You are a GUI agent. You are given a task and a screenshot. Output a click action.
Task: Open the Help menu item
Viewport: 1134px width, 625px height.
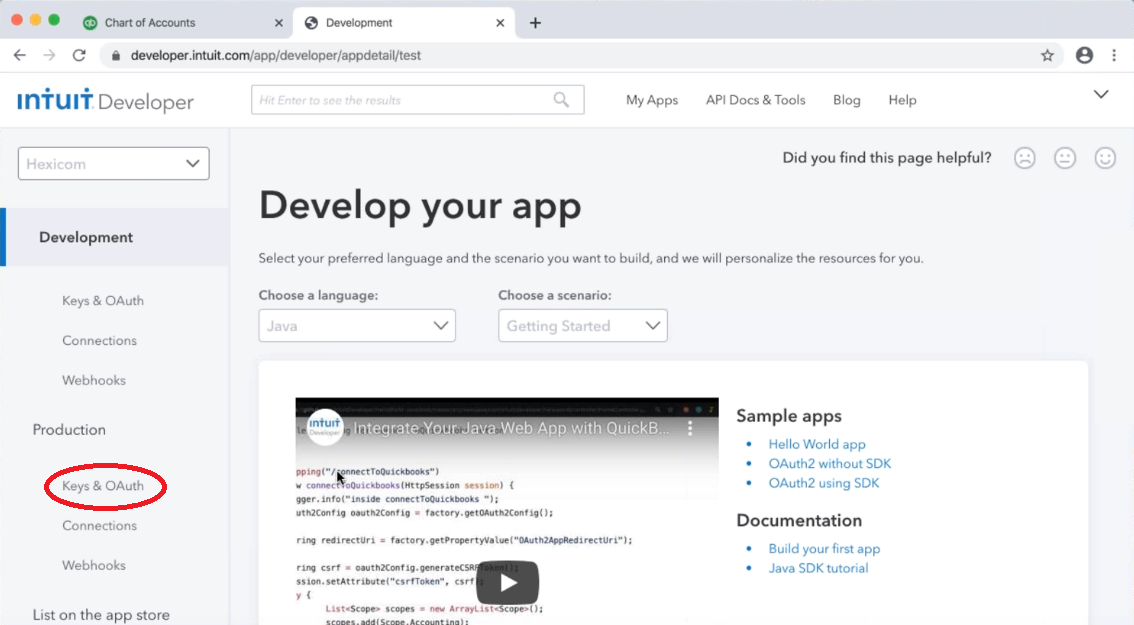[902, 100]
